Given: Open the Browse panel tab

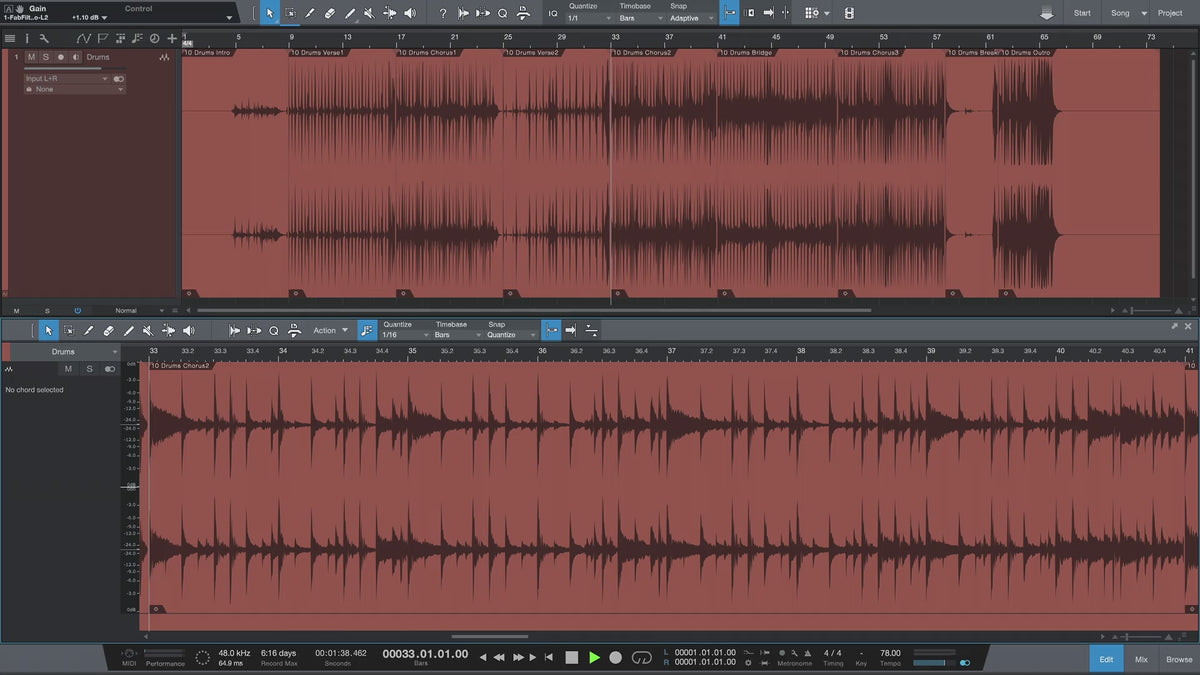Looking at the screenshot, I should [1179, 659].
